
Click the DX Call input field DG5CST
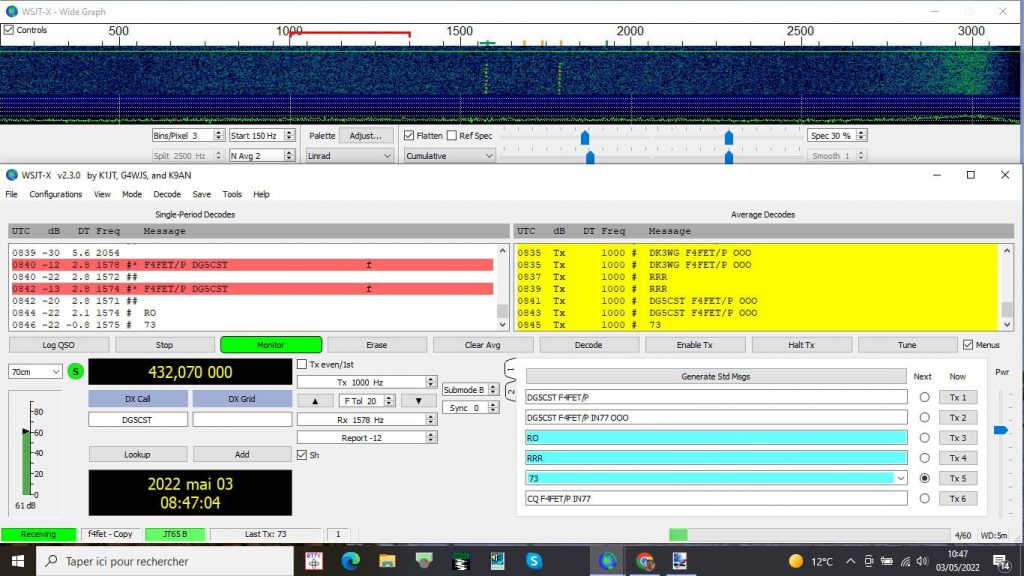click(138, 419)
